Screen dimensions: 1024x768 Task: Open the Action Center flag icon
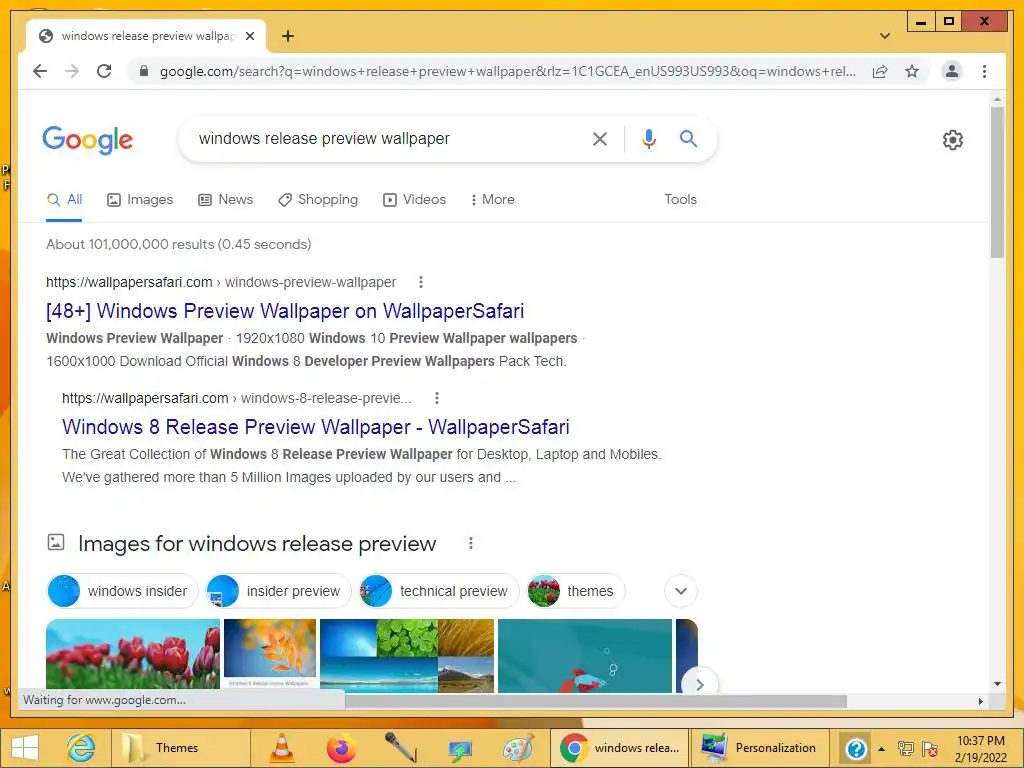tap(930, 748)
